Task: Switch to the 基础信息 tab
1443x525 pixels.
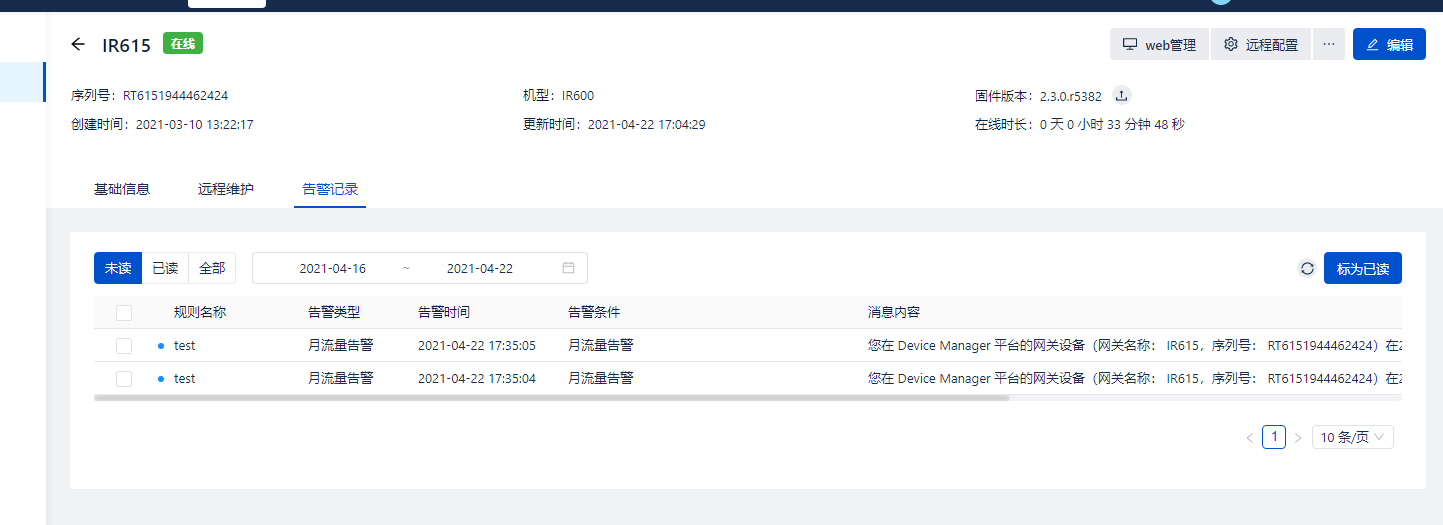Action: click(122, 189)
